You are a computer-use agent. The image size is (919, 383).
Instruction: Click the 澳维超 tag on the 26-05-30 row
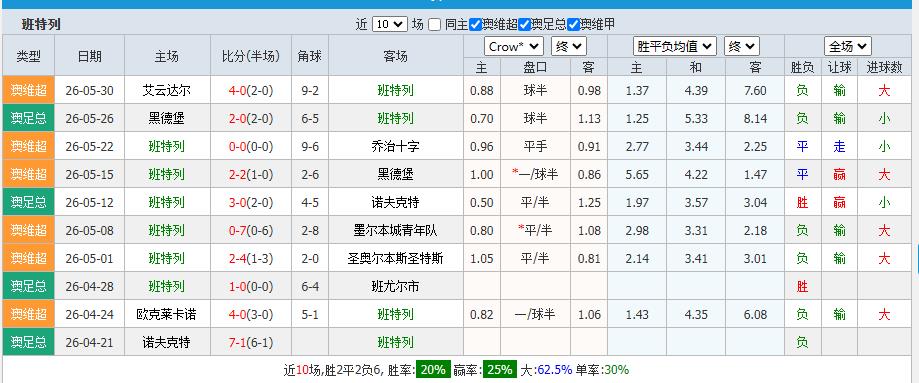tap(29, 90)
